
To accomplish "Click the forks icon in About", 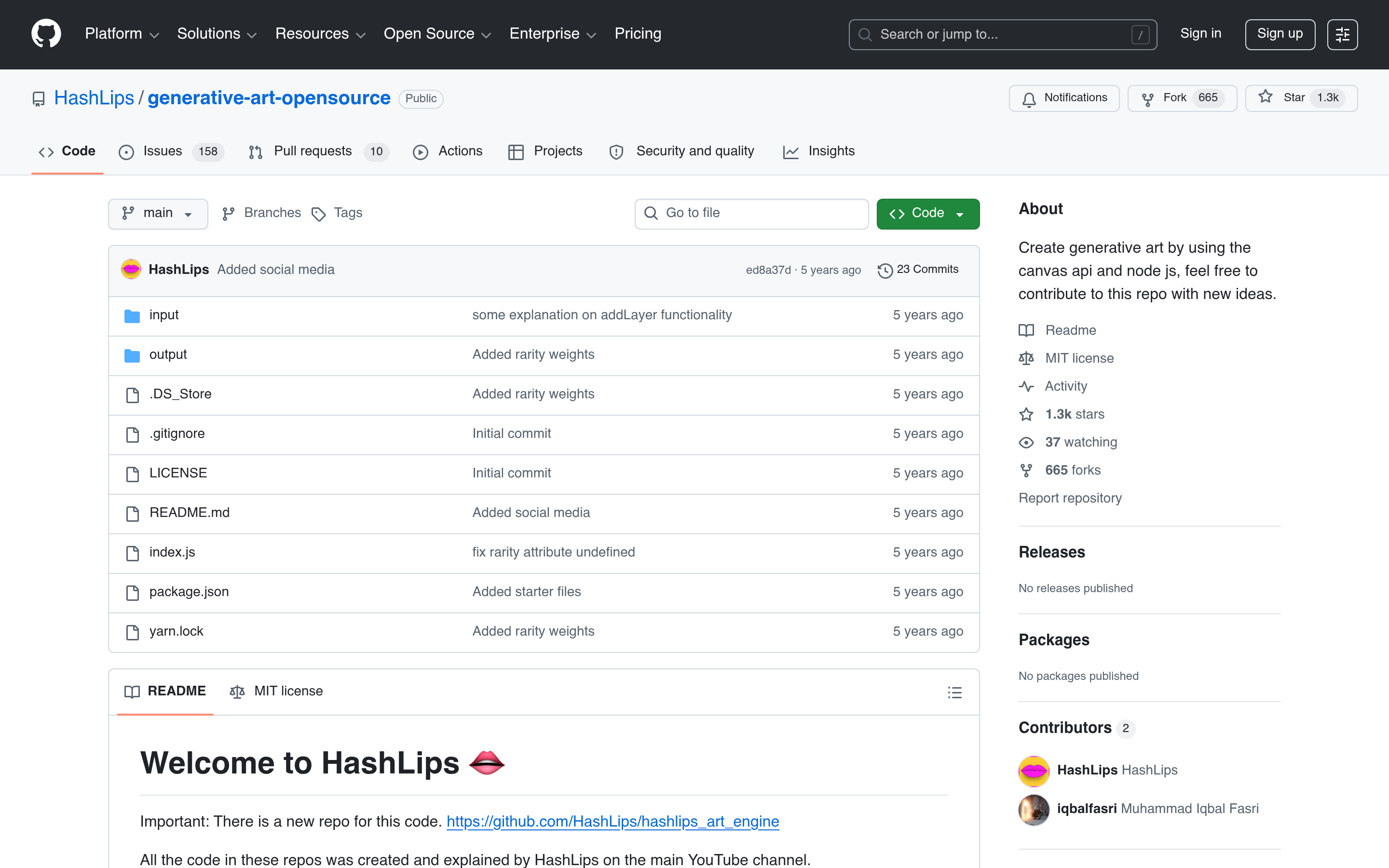I will [x=1026, y=470].
